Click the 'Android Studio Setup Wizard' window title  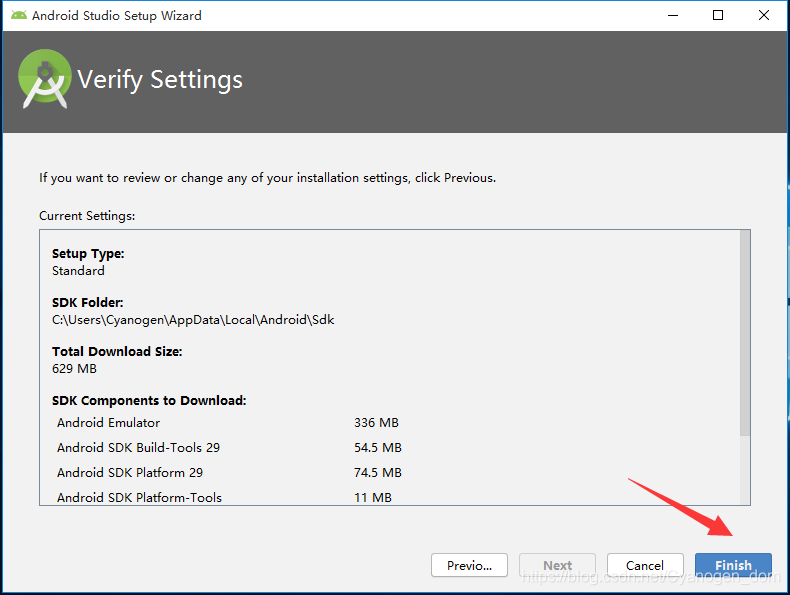pyautogui.click(x=117, y=16)
